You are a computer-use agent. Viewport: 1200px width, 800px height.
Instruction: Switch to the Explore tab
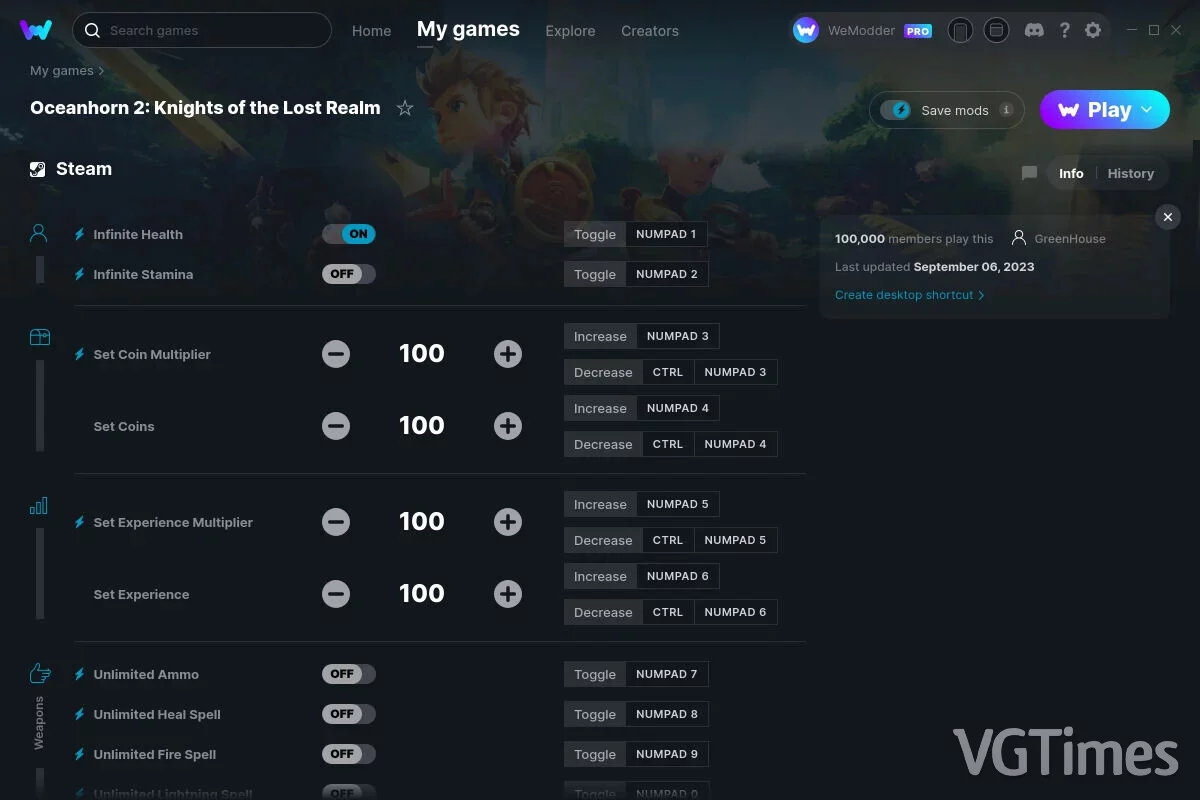click(x=570, y=31)
